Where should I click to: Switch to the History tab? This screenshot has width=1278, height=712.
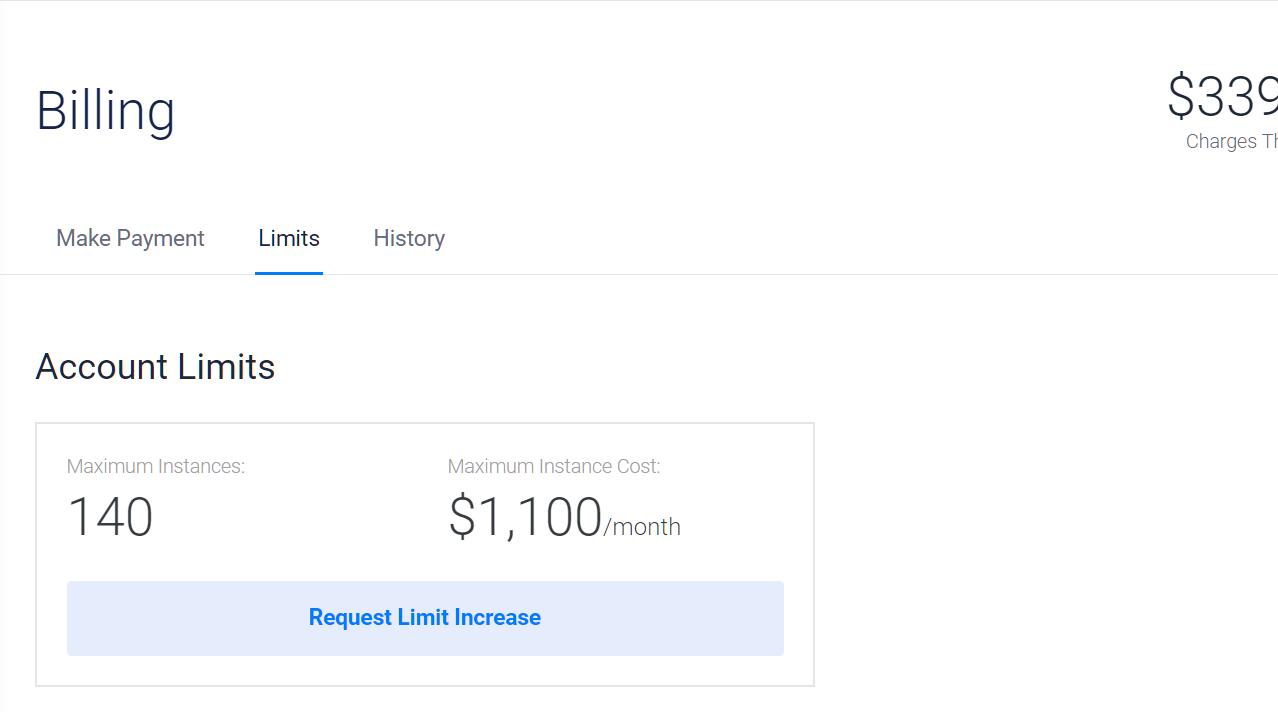pos(409,238)
